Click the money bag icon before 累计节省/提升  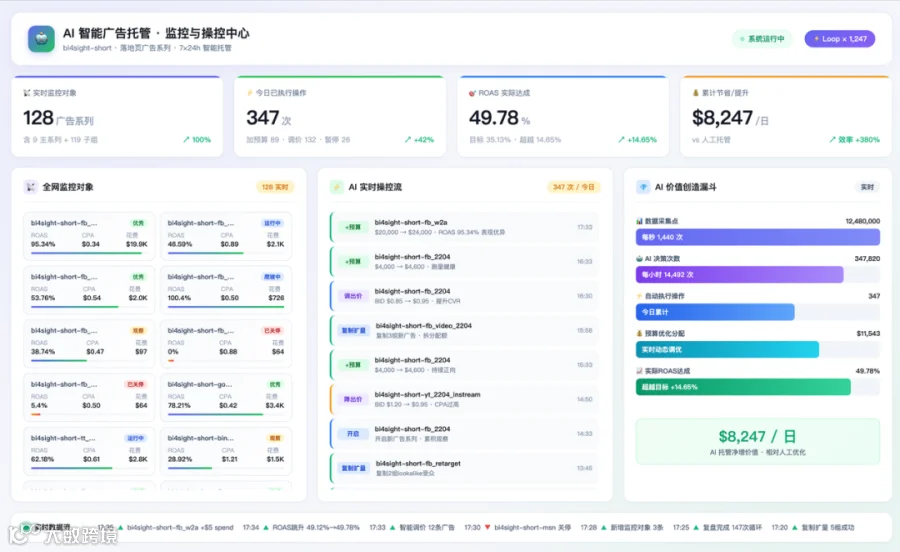(x=696, y=93)
